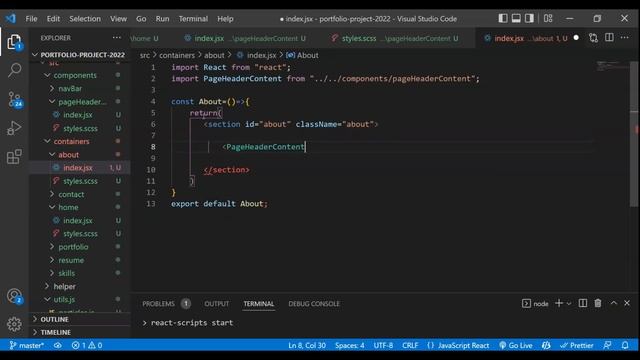Change encoding via UTF-8 indicator

(x=383, y=345)
